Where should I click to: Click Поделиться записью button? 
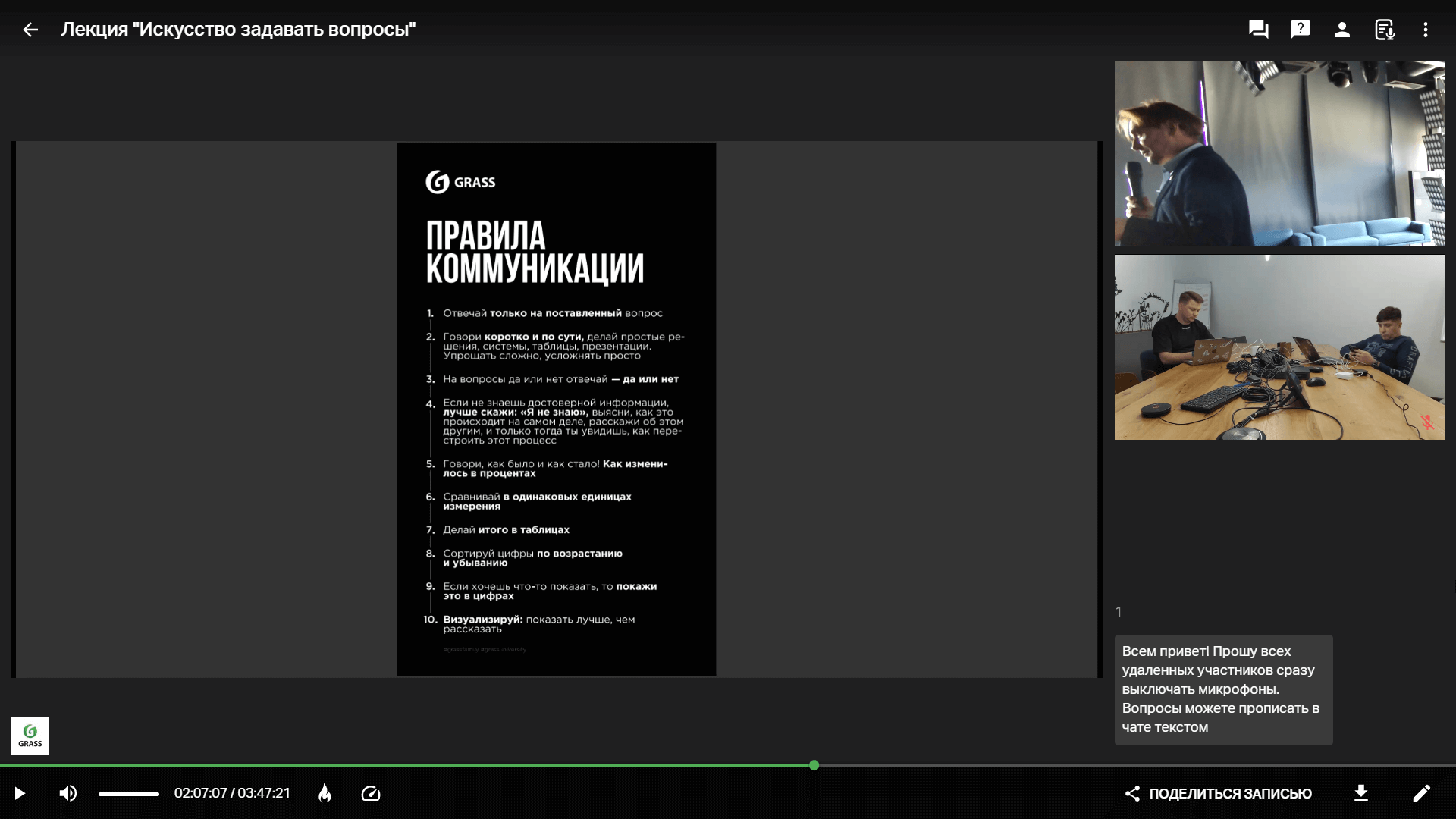click(1218, 793)
